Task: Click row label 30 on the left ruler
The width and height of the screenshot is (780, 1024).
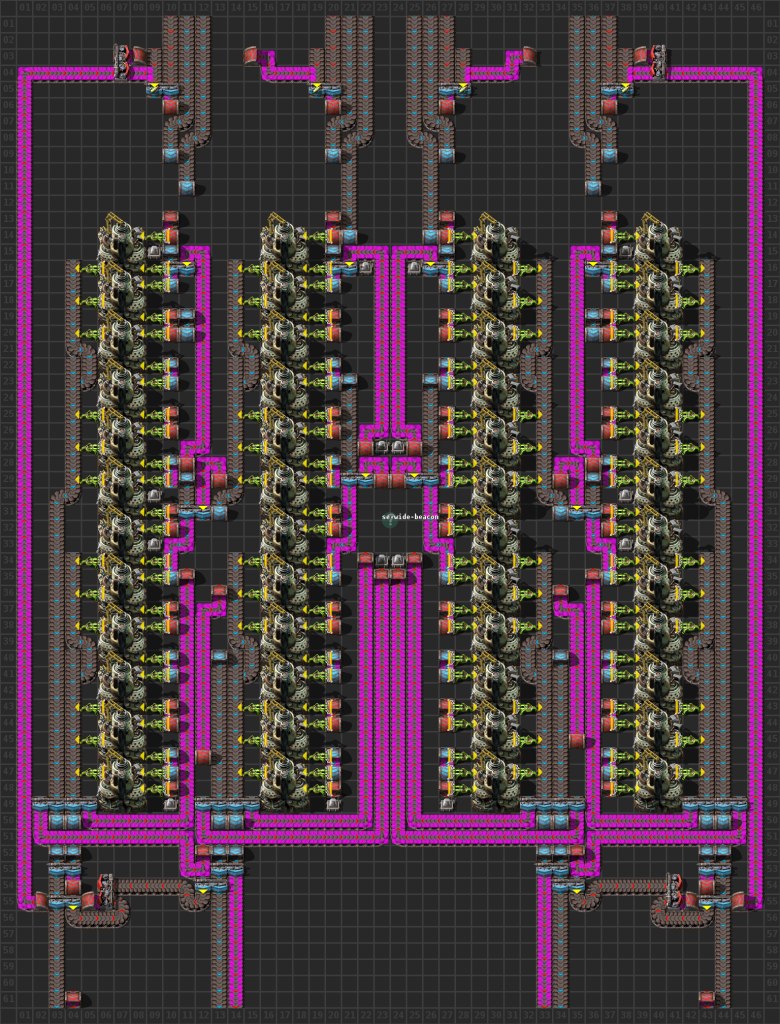Action: 8,495
